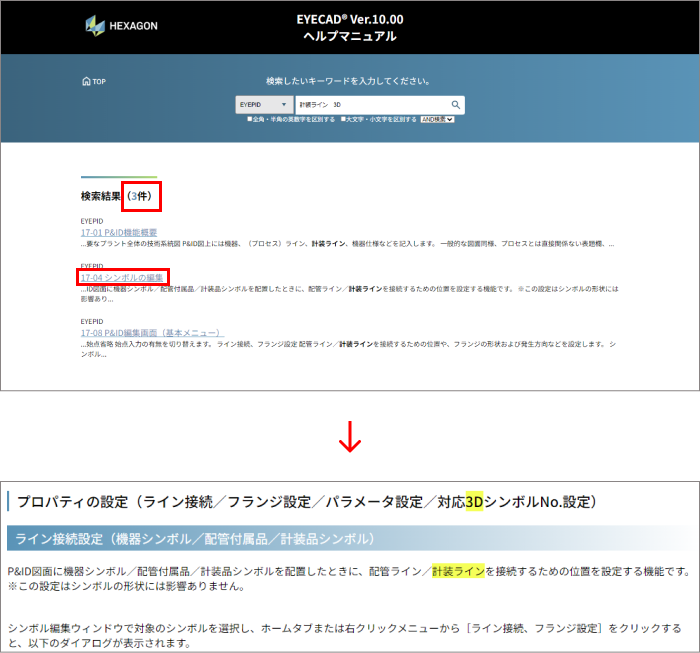Screen dimensions: 700x653
Task: Click the ※この設定はシンボルの形状には影響ありません note
Action: pyautogui.click(x=126, y=586)
